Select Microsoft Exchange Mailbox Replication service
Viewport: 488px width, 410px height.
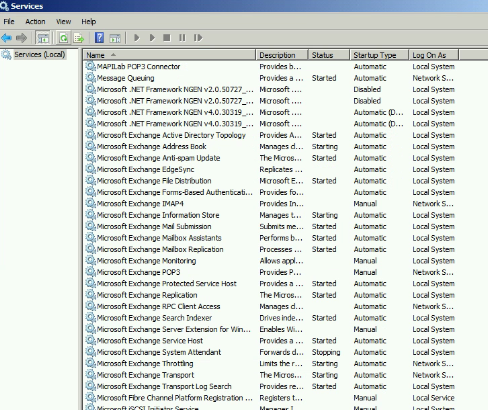[x=160, y=249]
